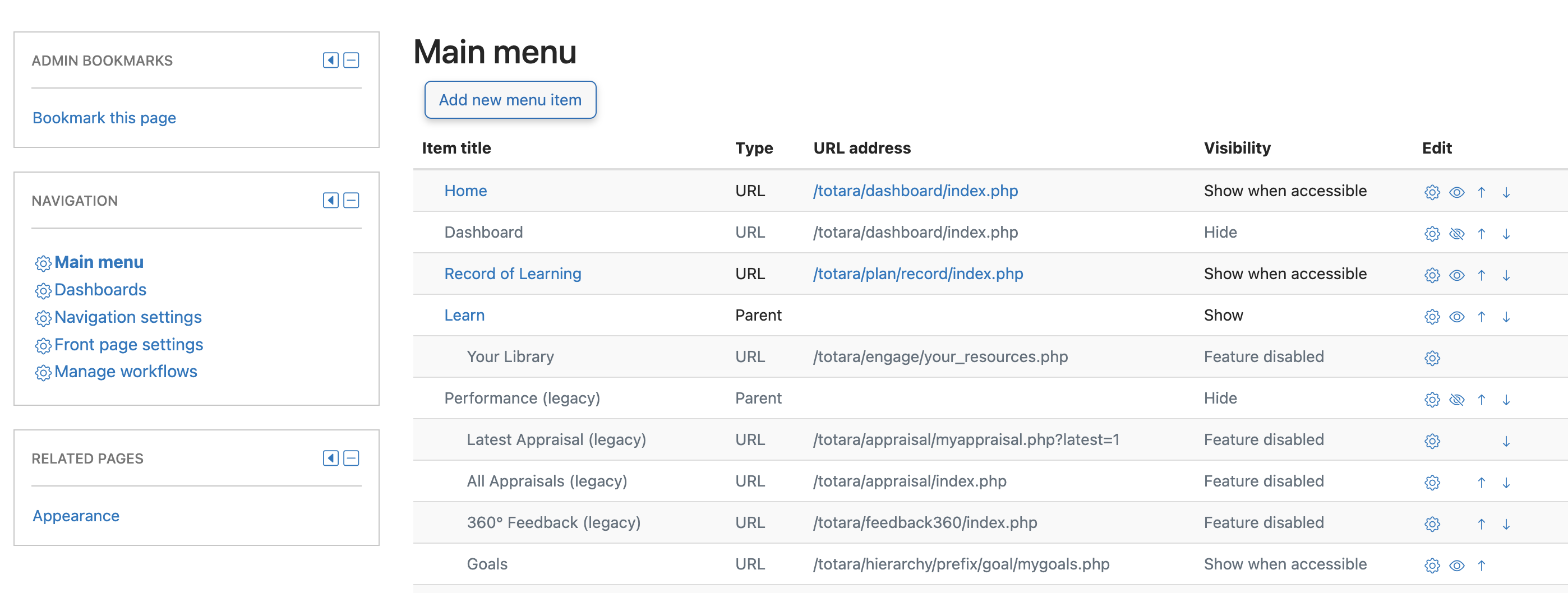Image resolution: width=1568 pixels, height=593 pixels.
Task: Hide the Home menu item eye icon
Action: pyautogui.click(x=1456, y=192)
